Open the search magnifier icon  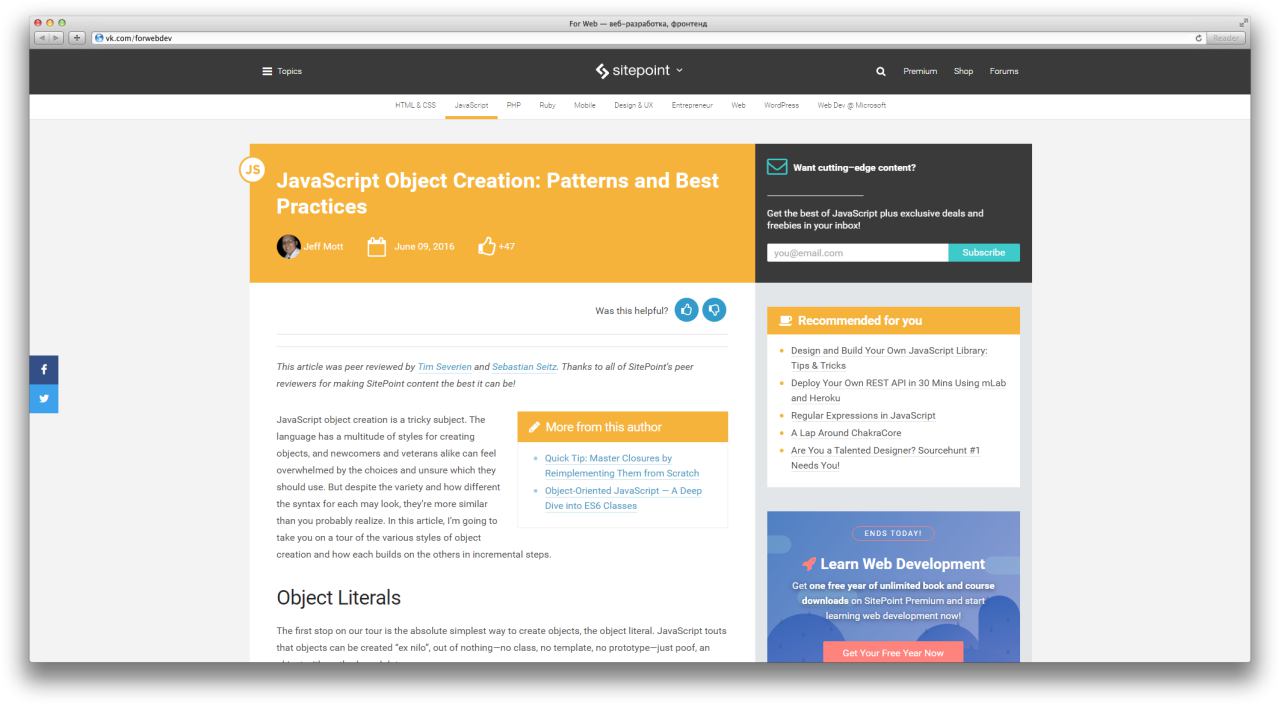(881, 71)
